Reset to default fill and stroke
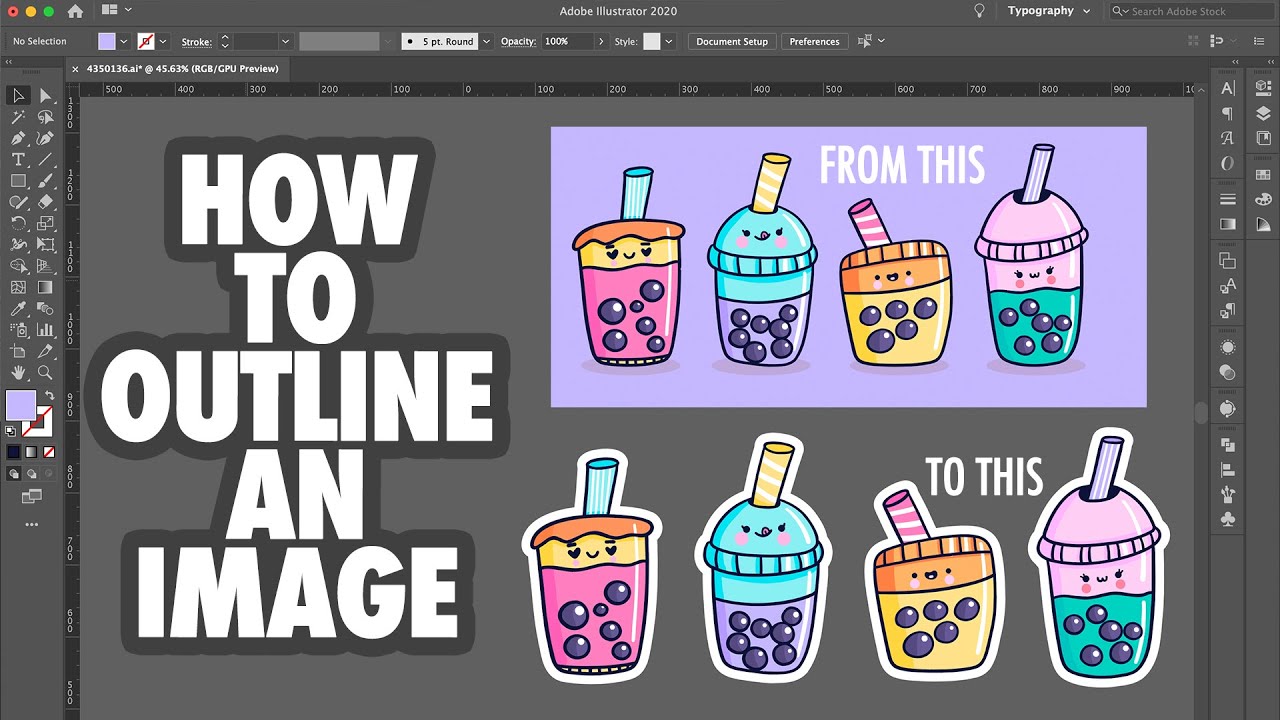 click(x=11, y=431)
